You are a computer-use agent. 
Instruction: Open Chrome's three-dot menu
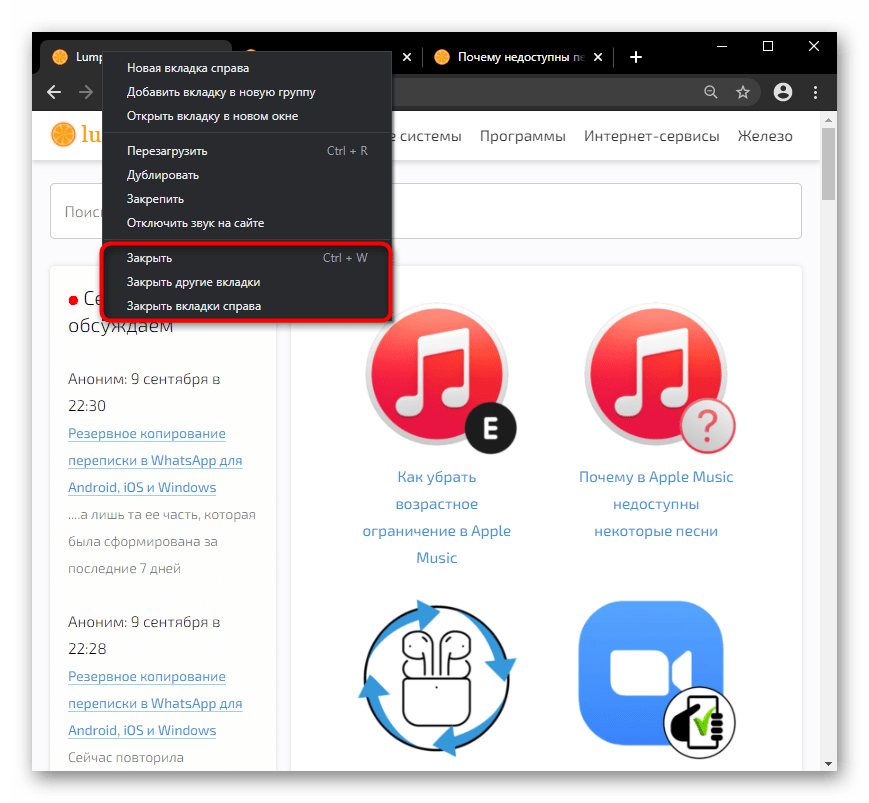pos(817,92)
